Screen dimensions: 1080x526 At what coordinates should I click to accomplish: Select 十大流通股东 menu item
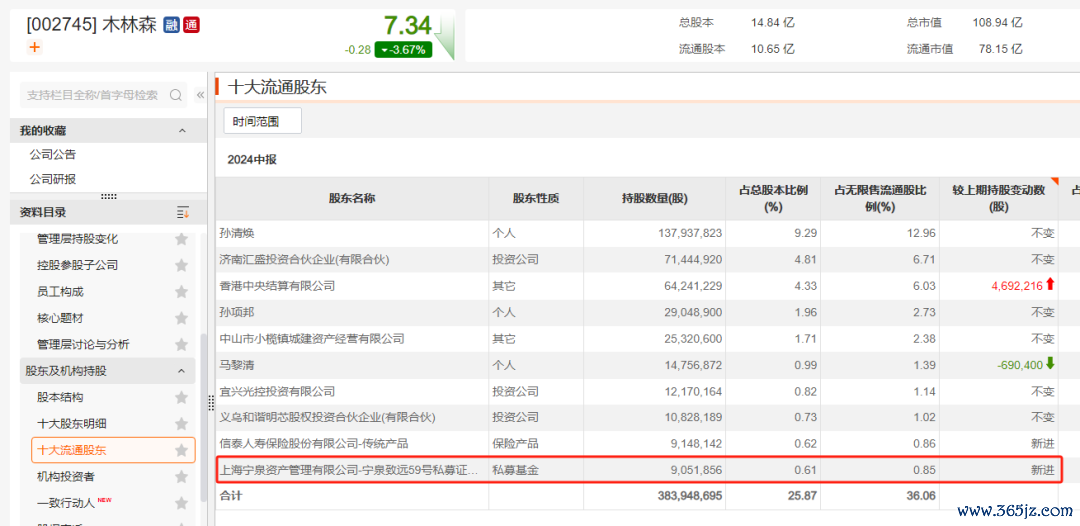coord(114,450)
